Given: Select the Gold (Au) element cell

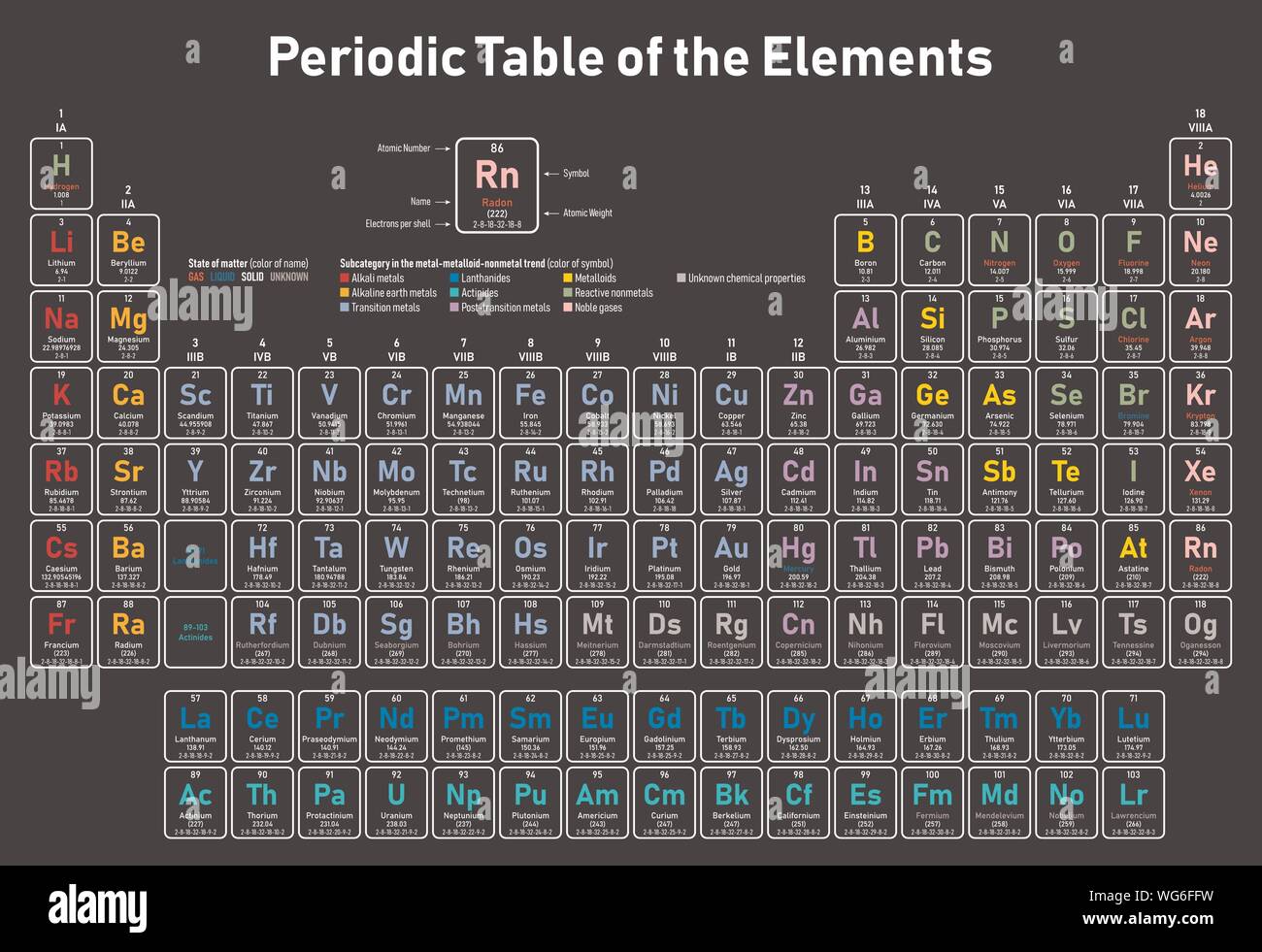Looking at the screenshot, I should (x=731, y=556).
